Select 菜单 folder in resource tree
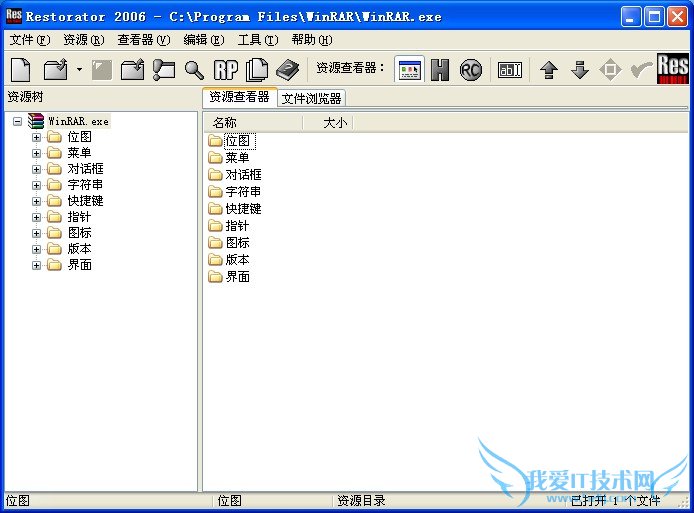The height and width of the screenshot is (513, 694). coord(80,153)
